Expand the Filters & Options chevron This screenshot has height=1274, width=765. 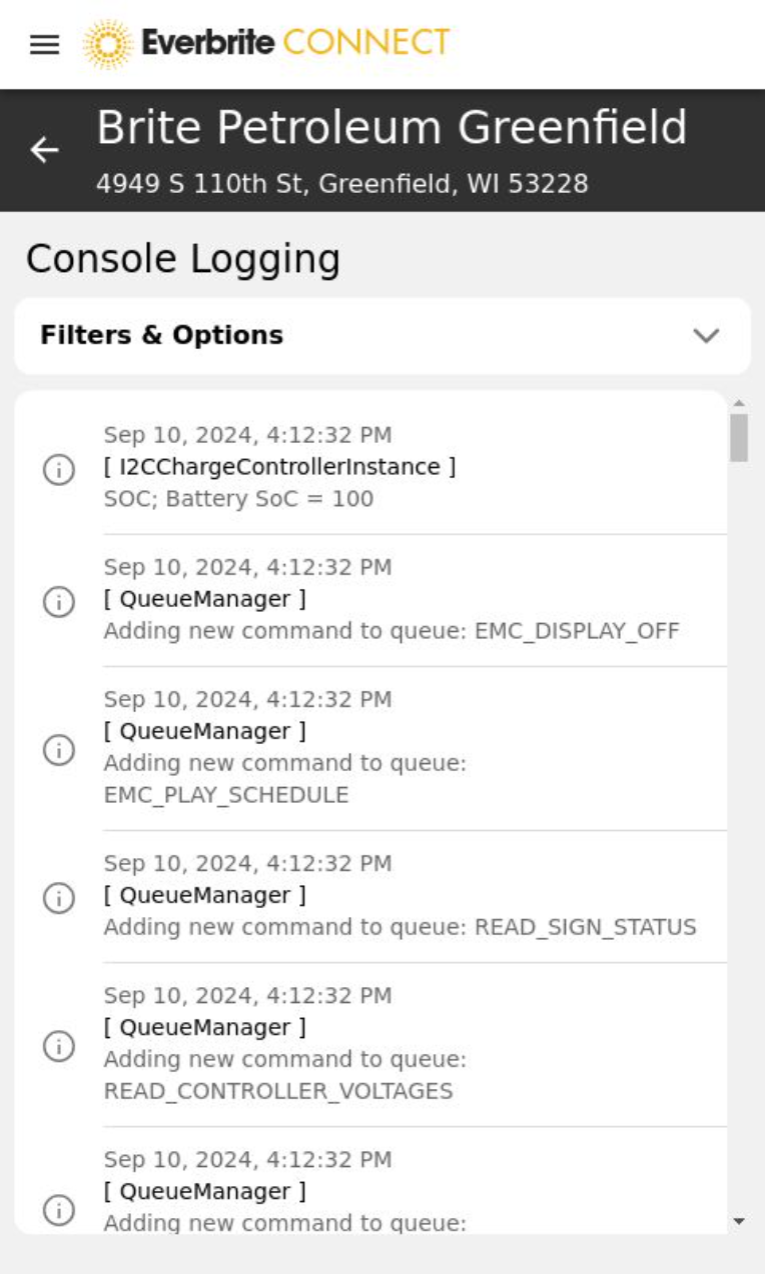tap(706, 336)
